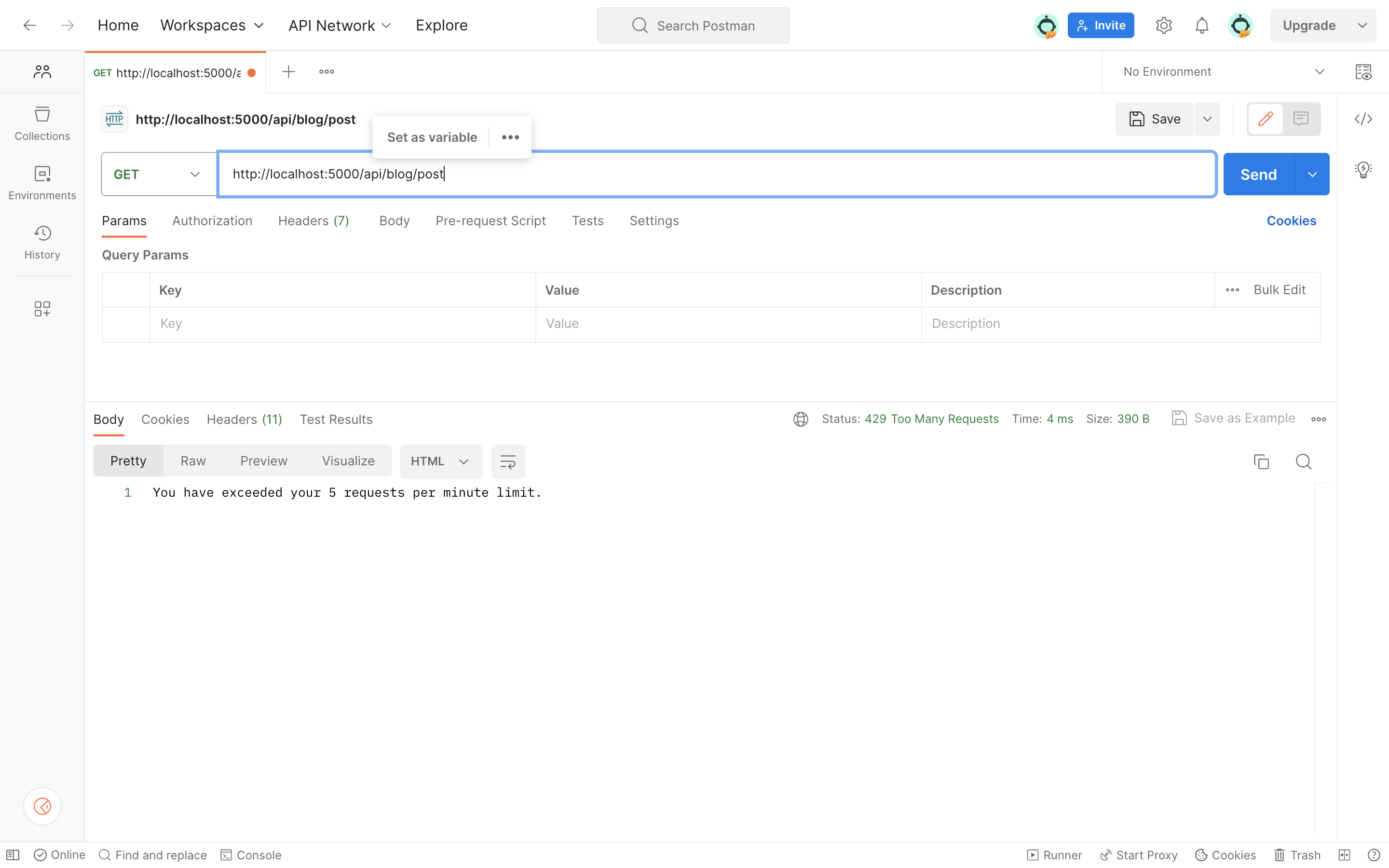Add a new request tab with plus
Viewport: 1389px width, 868px height.
click(x=289, y=72)
